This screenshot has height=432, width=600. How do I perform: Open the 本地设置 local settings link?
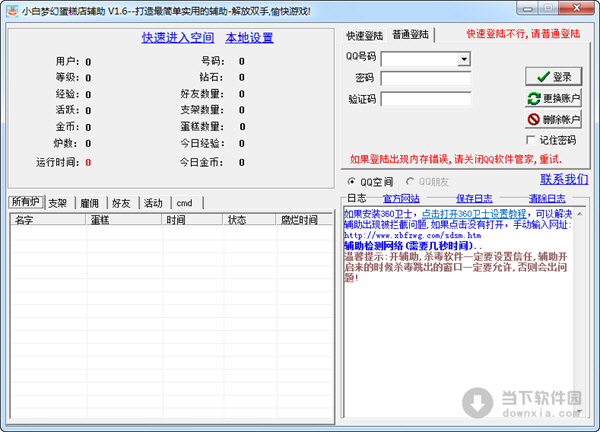click(x=249, y=37)
